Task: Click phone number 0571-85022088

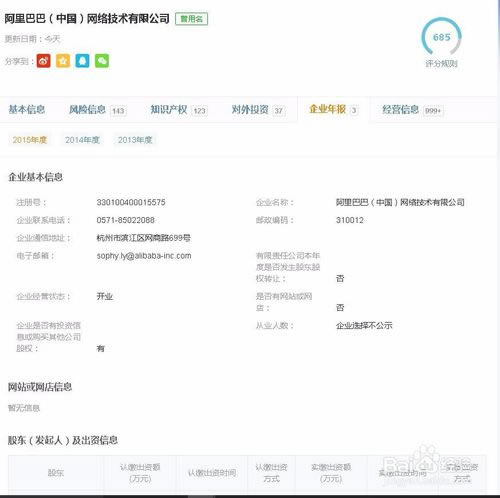Action: click(x=126, y=220)
